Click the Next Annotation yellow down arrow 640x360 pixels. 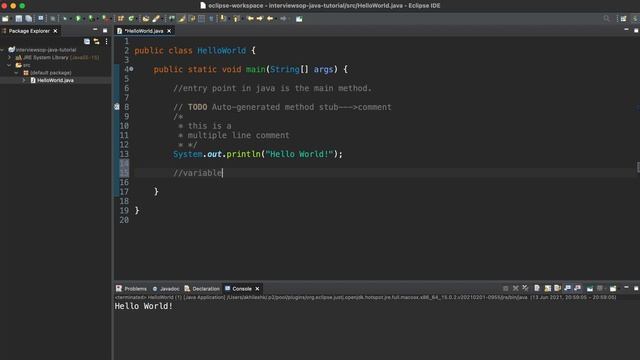(x=223, y=19)
